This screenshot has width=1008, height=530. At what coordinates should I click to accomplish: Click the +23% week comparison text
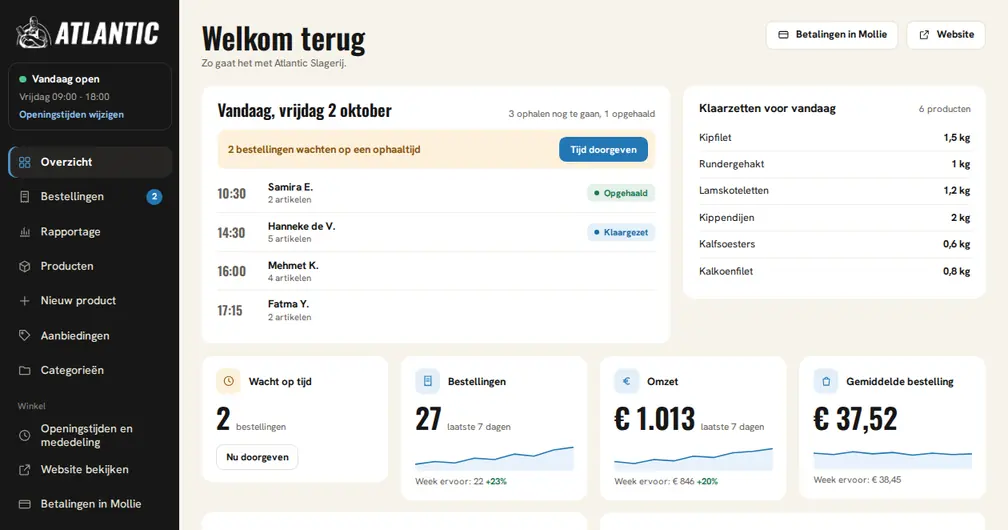tap(496, 481)
